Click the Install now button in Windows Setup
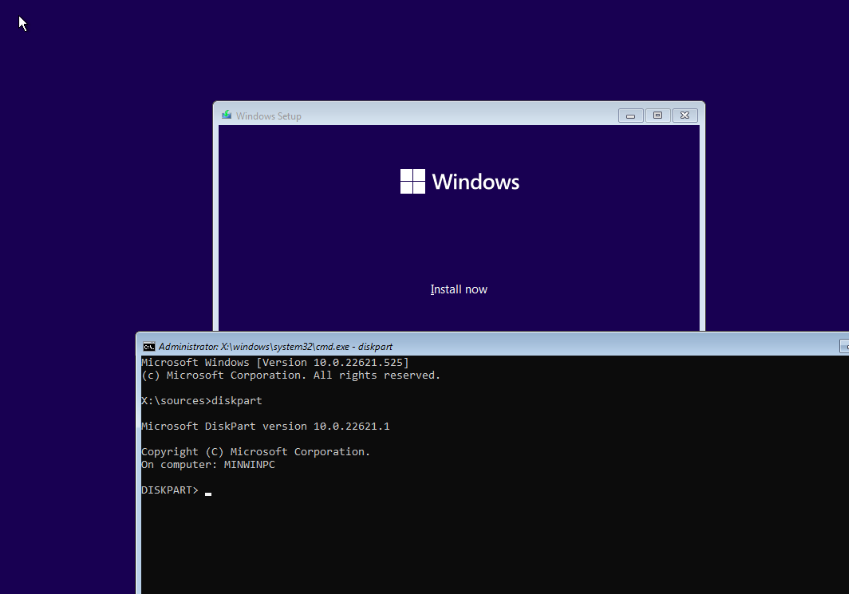This screenshot has height=594, width=849. [x=459, y=290]
